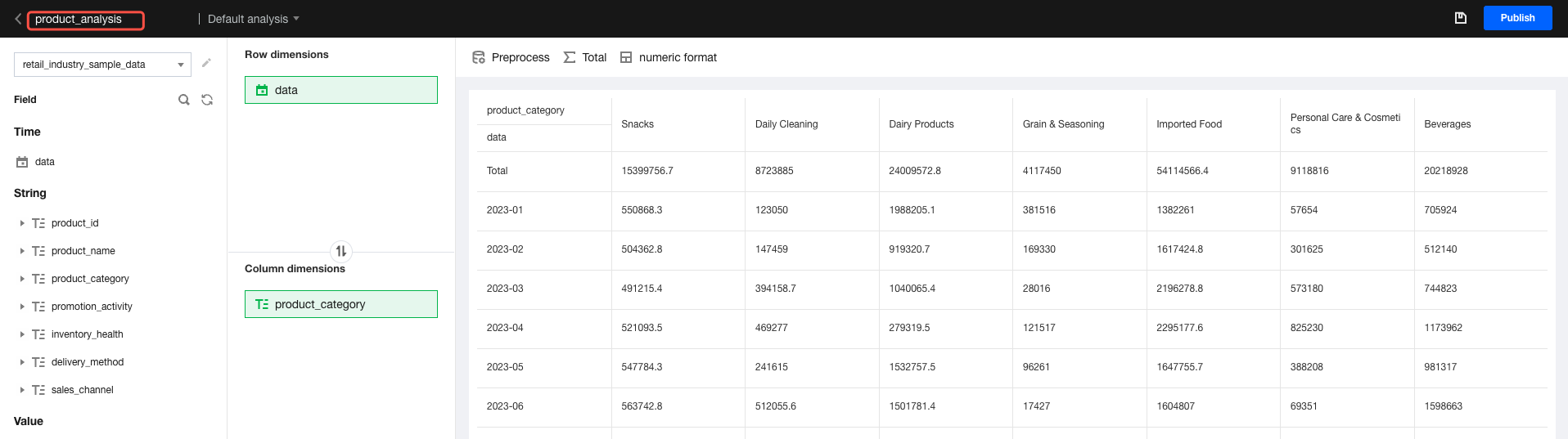The image size is (1568, 439).
Task: Click cell value 15399756.7
Action: [x=647, y=171]
